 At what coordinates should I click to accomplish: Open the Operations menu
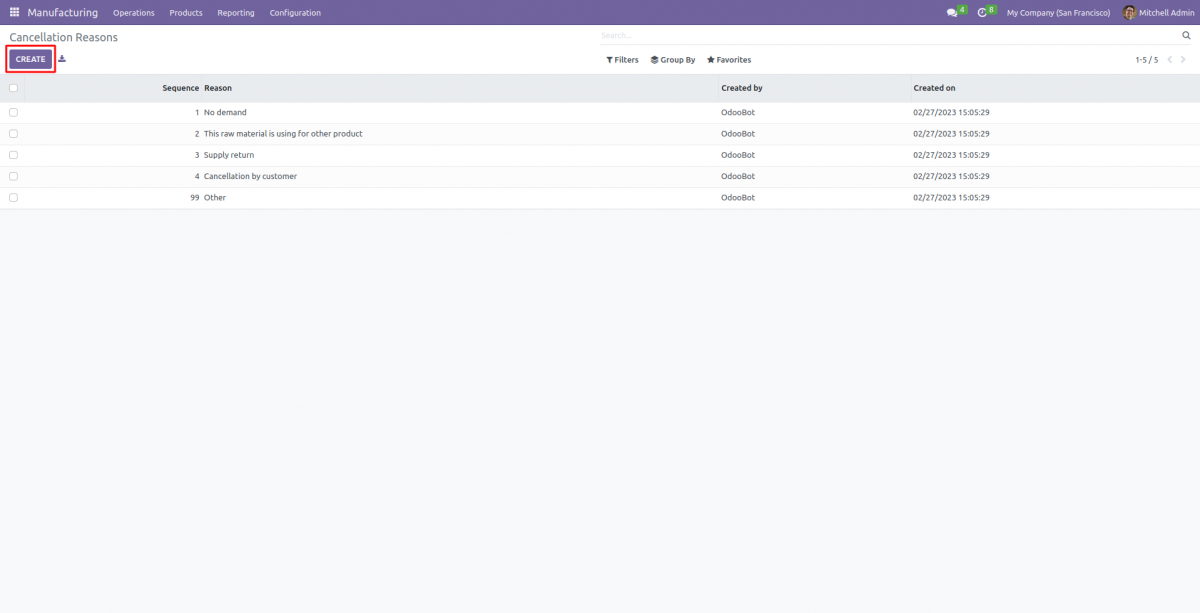[x=133, y=13]
